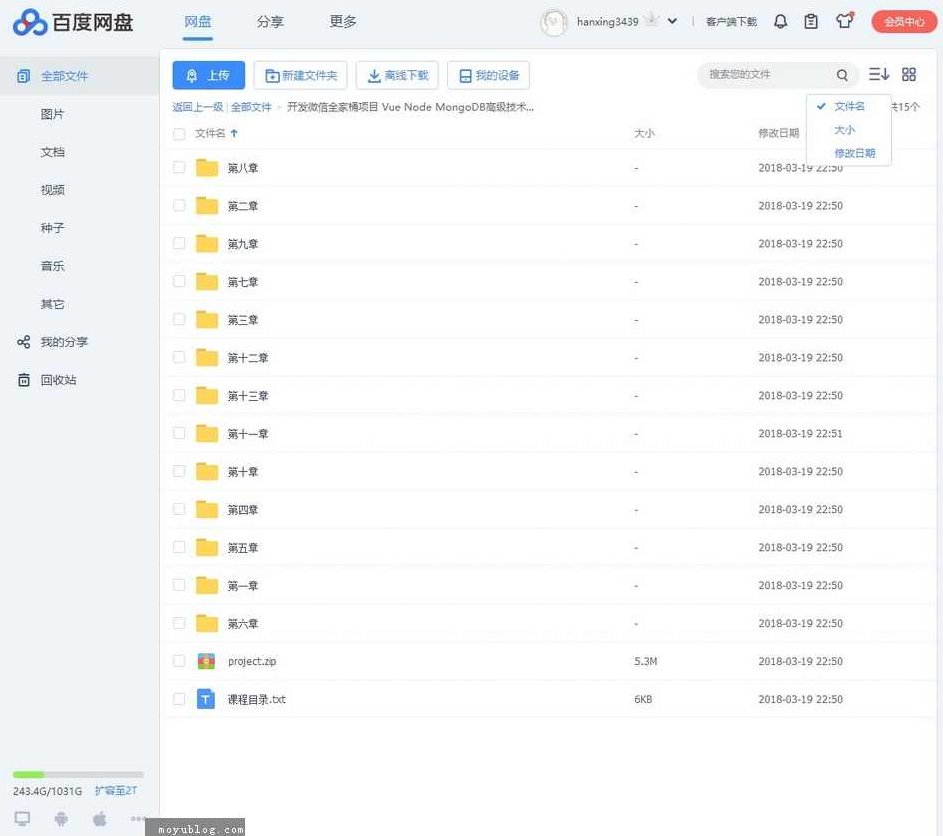Choose 大小 in the sort dropdown
This screenshot has height=836, width=943.
tap(845, 129)
